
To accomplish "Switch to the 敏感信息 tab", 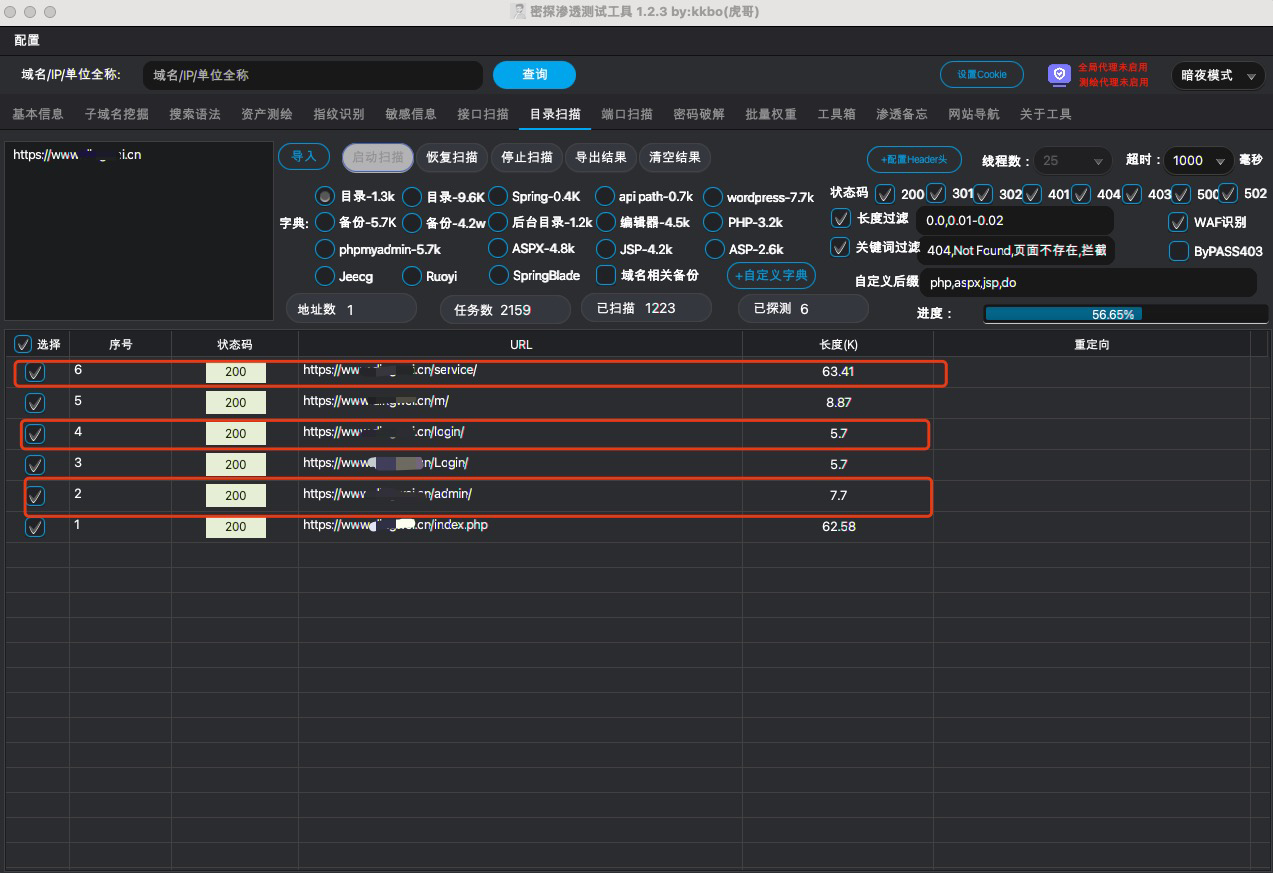I will click(411, 114).
